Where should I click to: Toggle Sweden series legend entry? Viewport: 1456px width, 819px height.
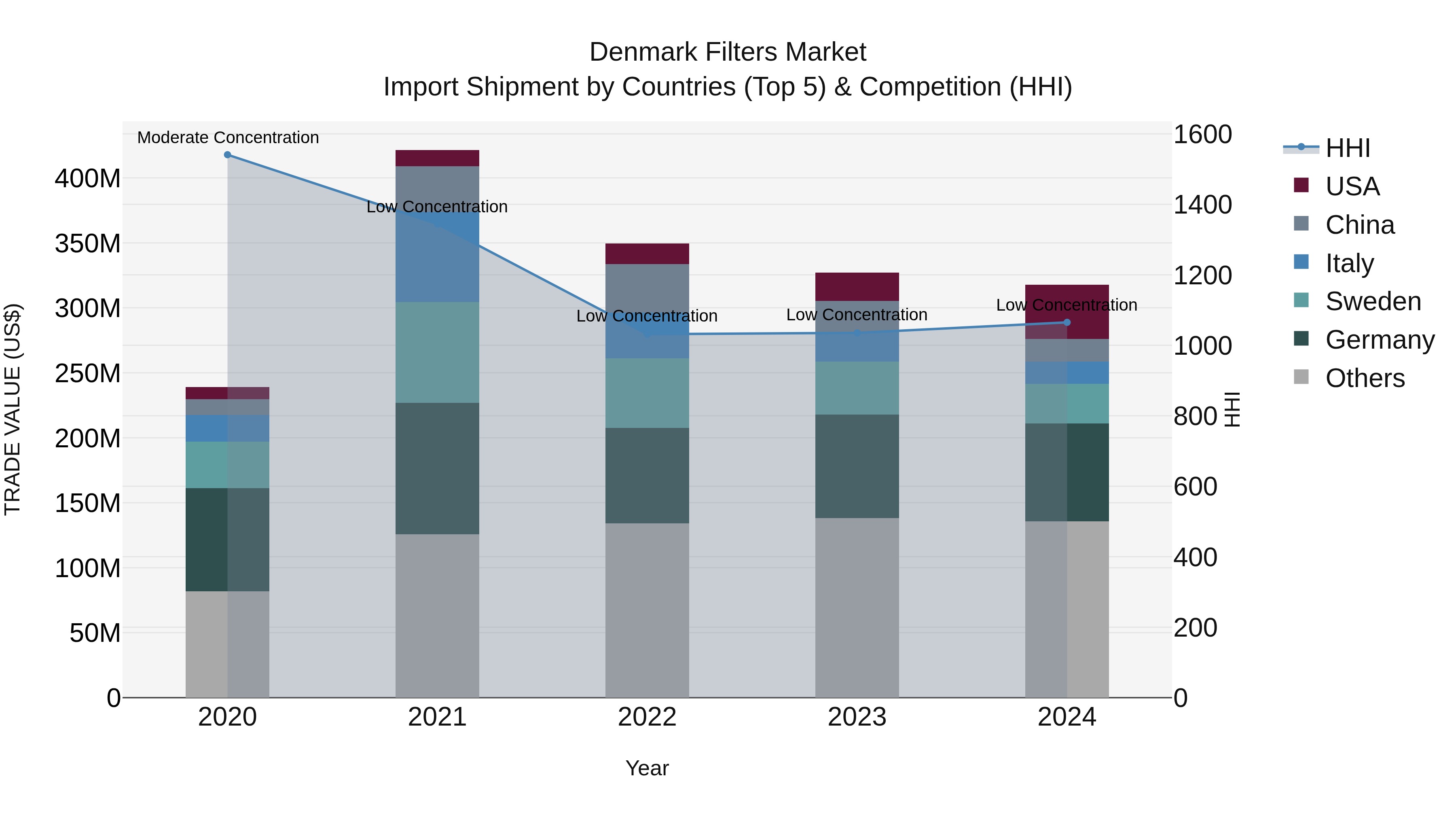click(1357, 301)
